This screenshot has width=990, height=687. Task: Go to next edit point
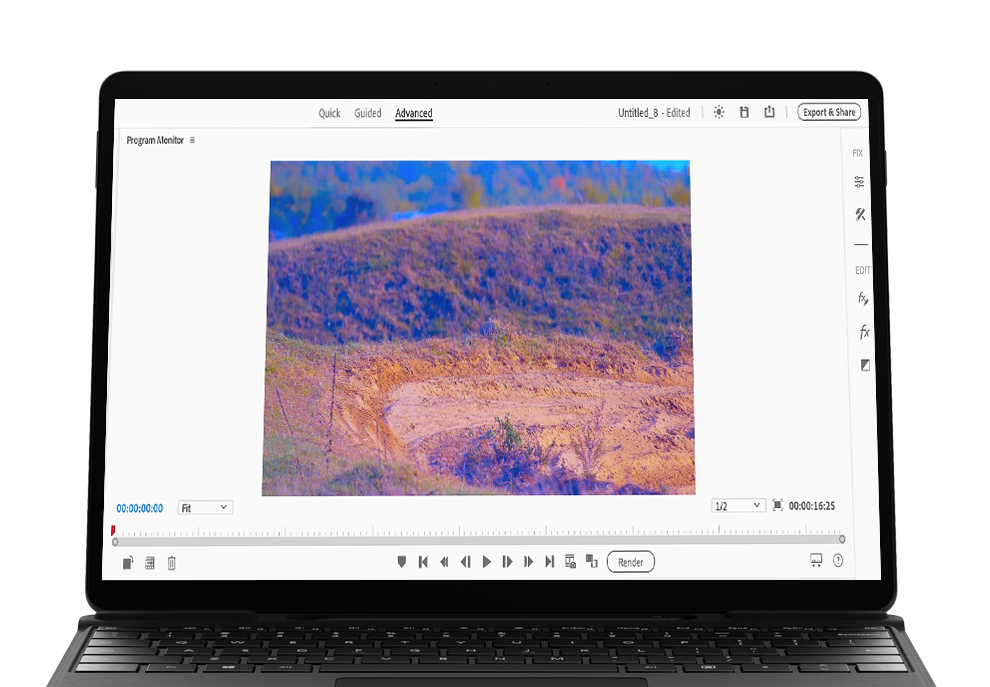(x=549, y=561)
